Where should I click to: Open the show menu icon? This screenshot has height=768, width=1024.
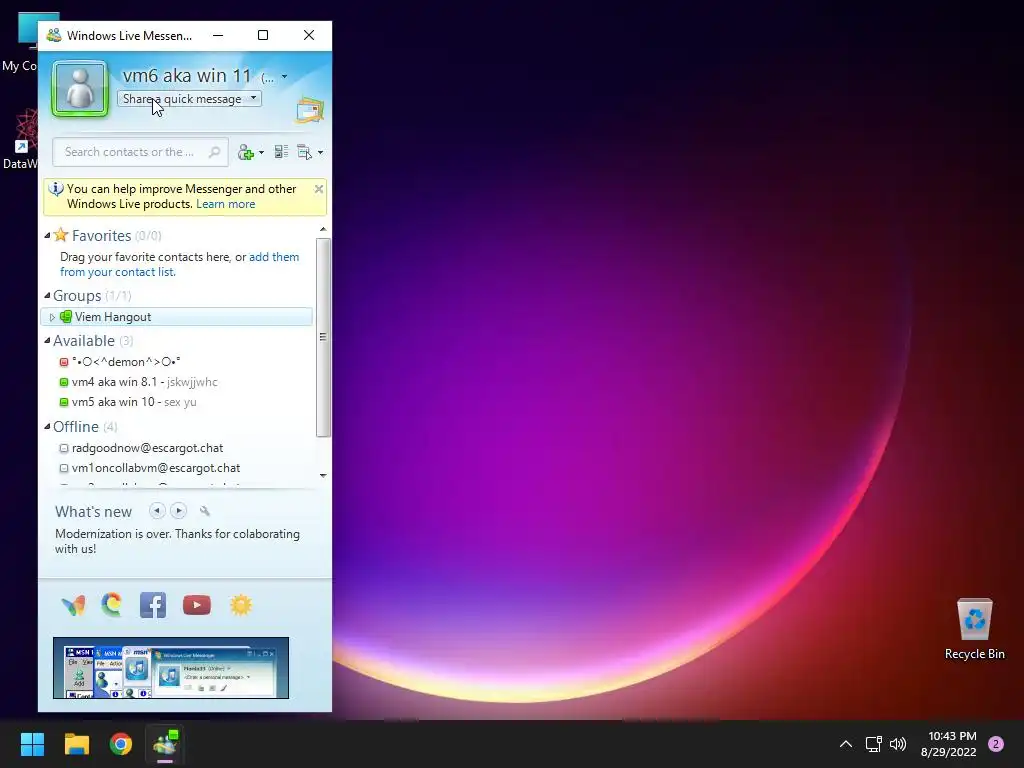coord(304,152)
